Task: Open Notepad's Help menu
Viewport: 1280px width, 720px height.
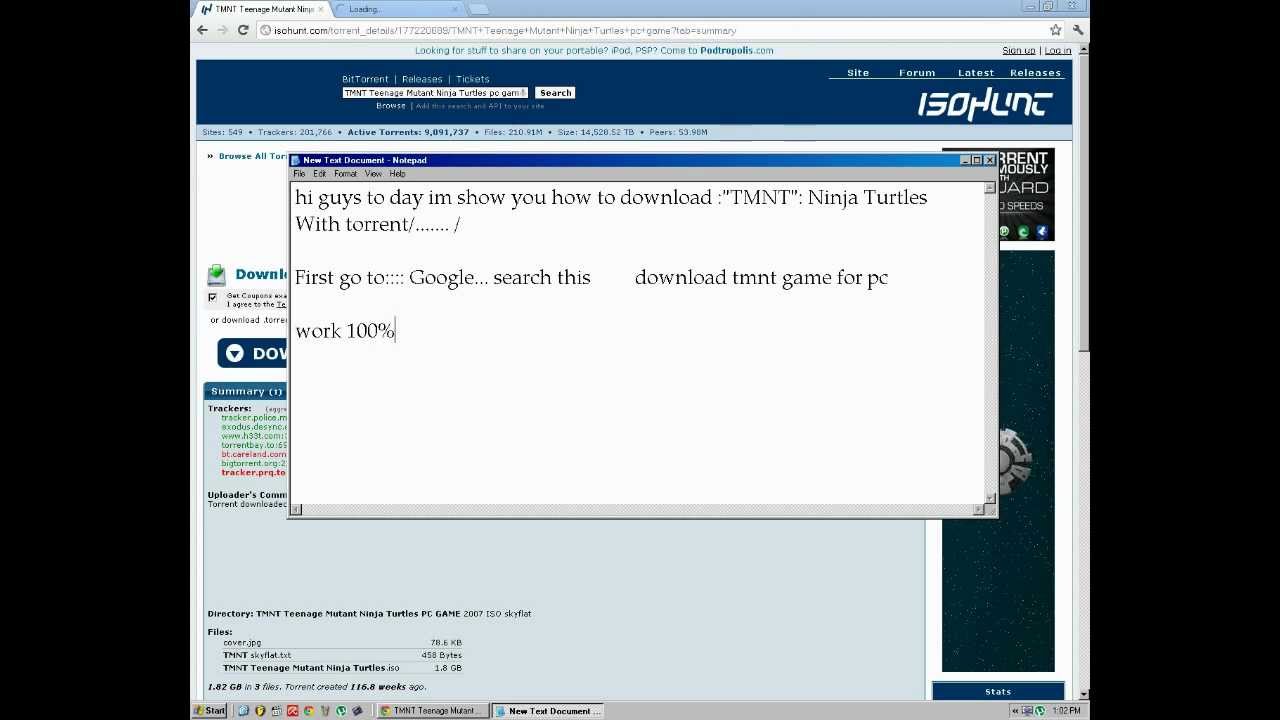Action: pyautogui.click(x=397, y=174)
